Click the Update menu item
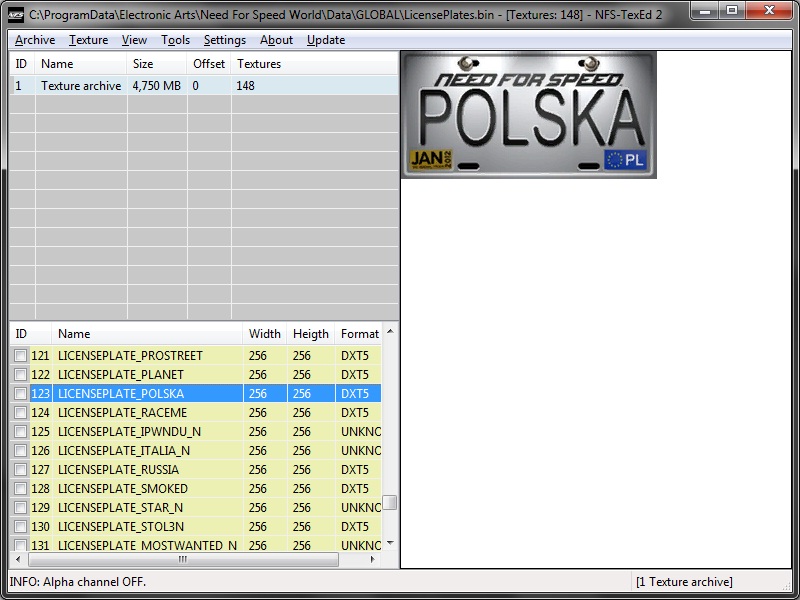Screen dimensions: 800x600 tap(326, 40)
